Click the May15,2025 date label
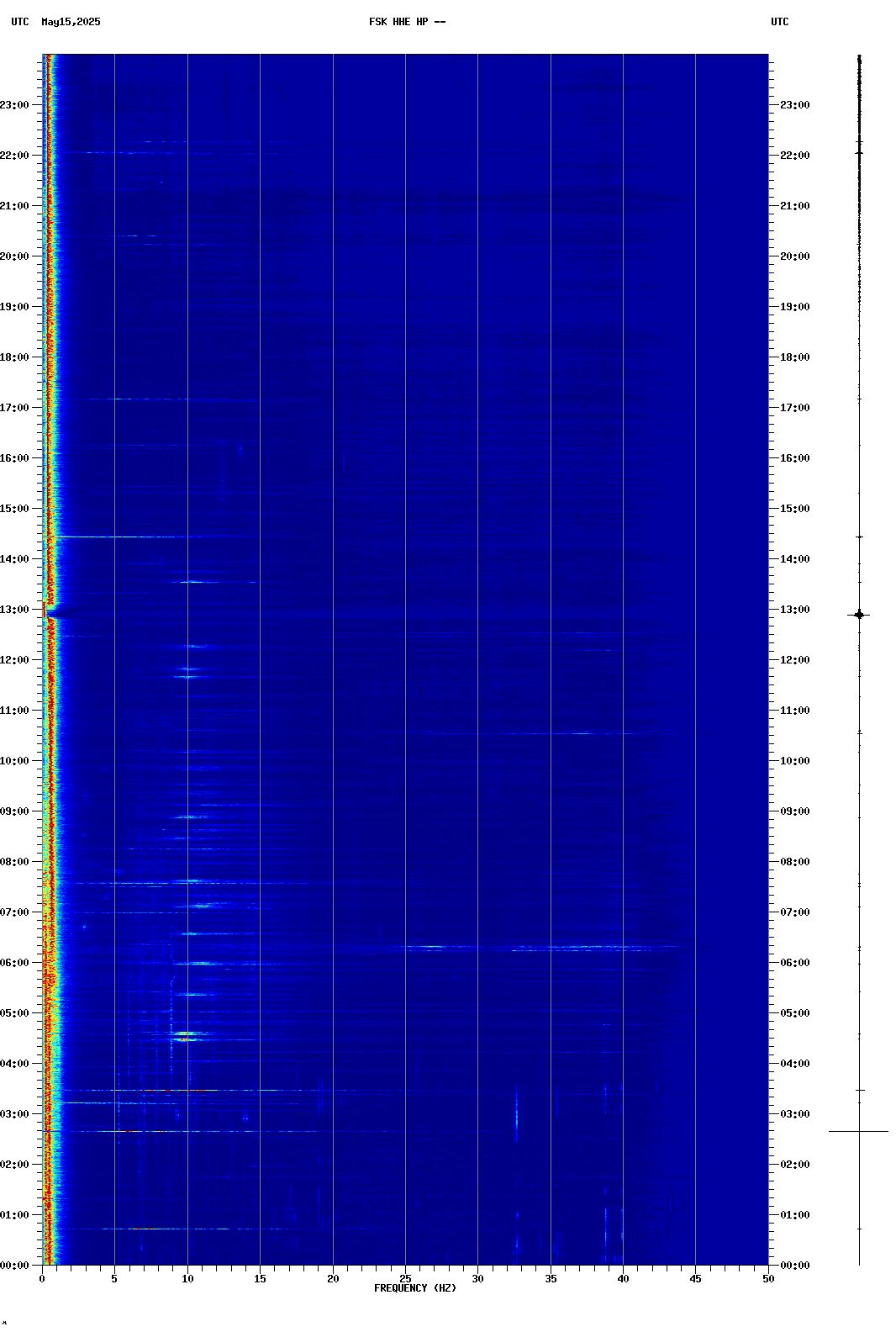The height and width of the screenshot is (1332, 896). pyautogui.click(x=71, y=22)
